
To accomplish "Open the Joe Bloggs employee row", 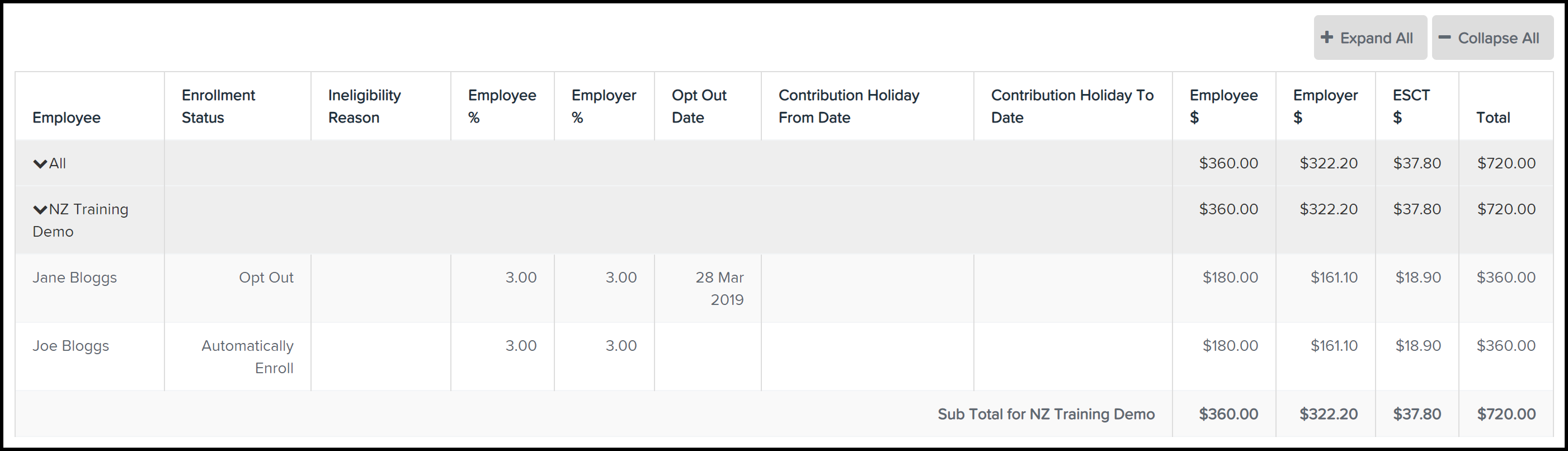I will click(x=784, y=356).
